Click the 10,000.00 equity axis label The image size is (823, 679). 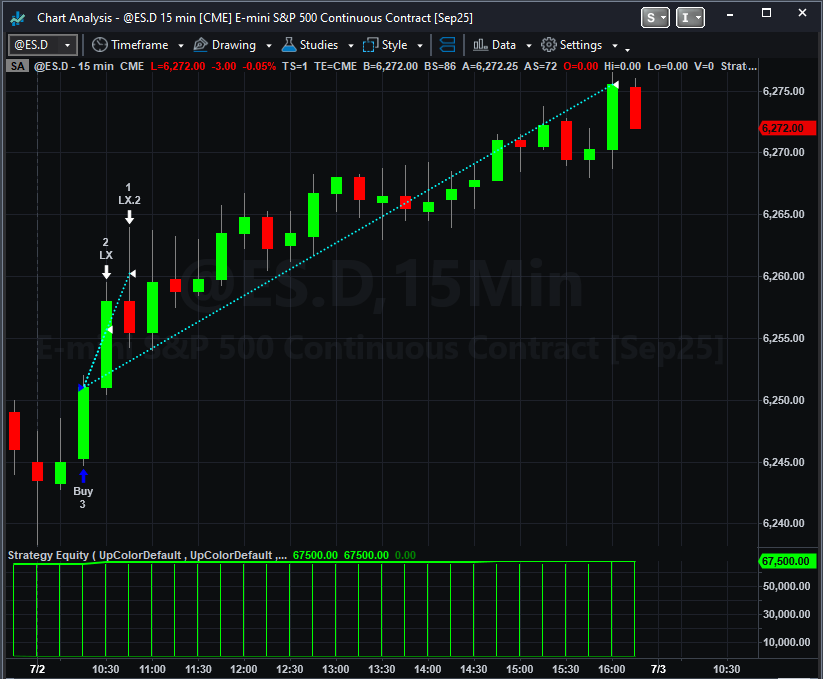[x=786, y=642]
